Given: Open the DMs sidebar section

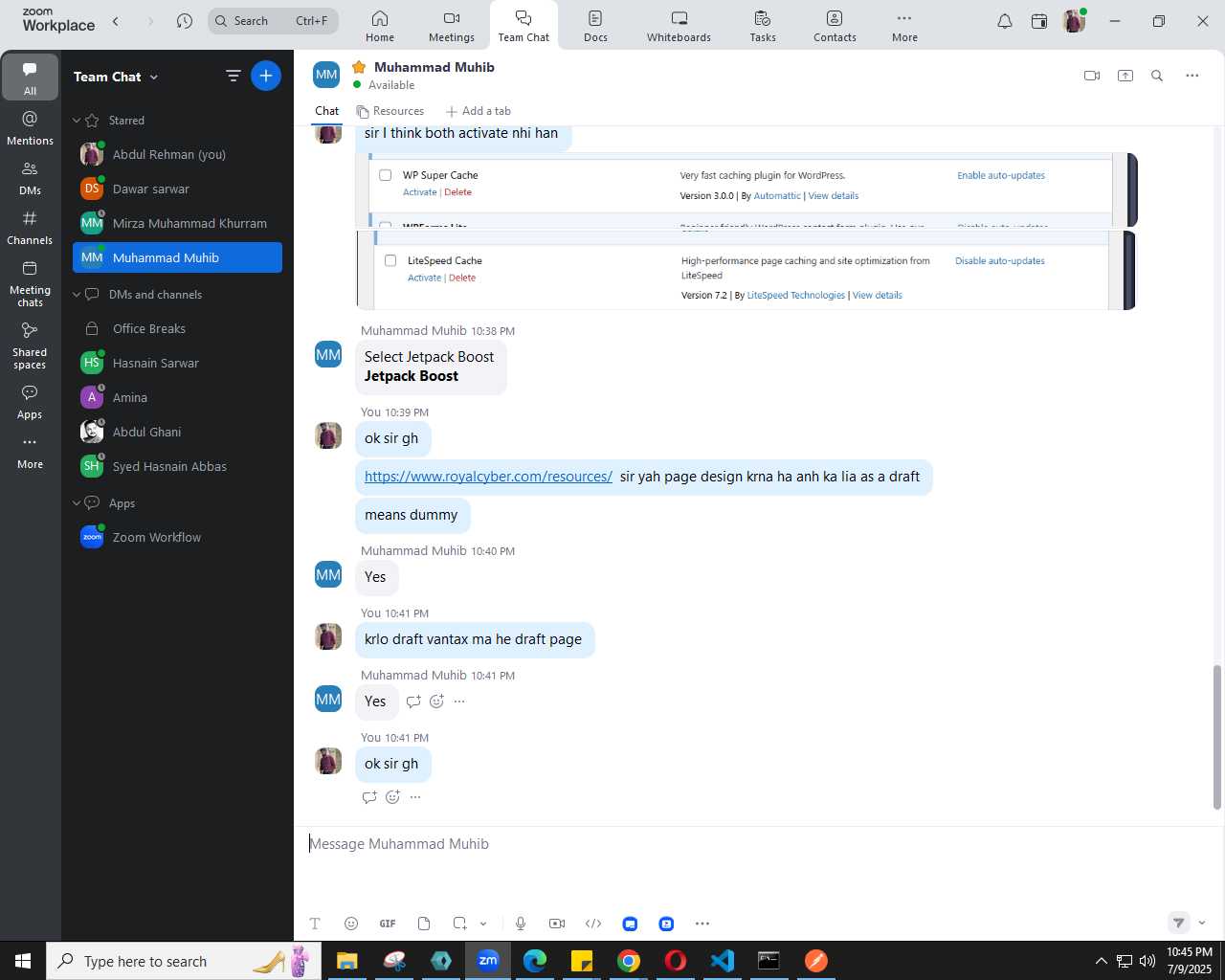Looking at the screenshot, I should click(30, 178).
